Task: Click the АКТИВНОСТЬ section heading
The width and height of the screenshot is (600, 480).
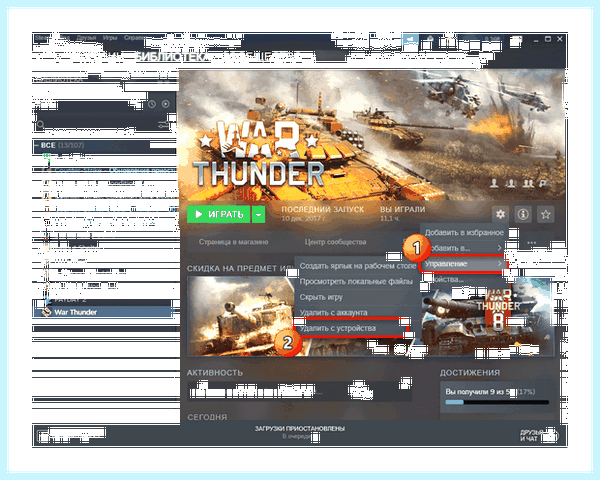Action: pyautogui.click(x=215, y=372)
